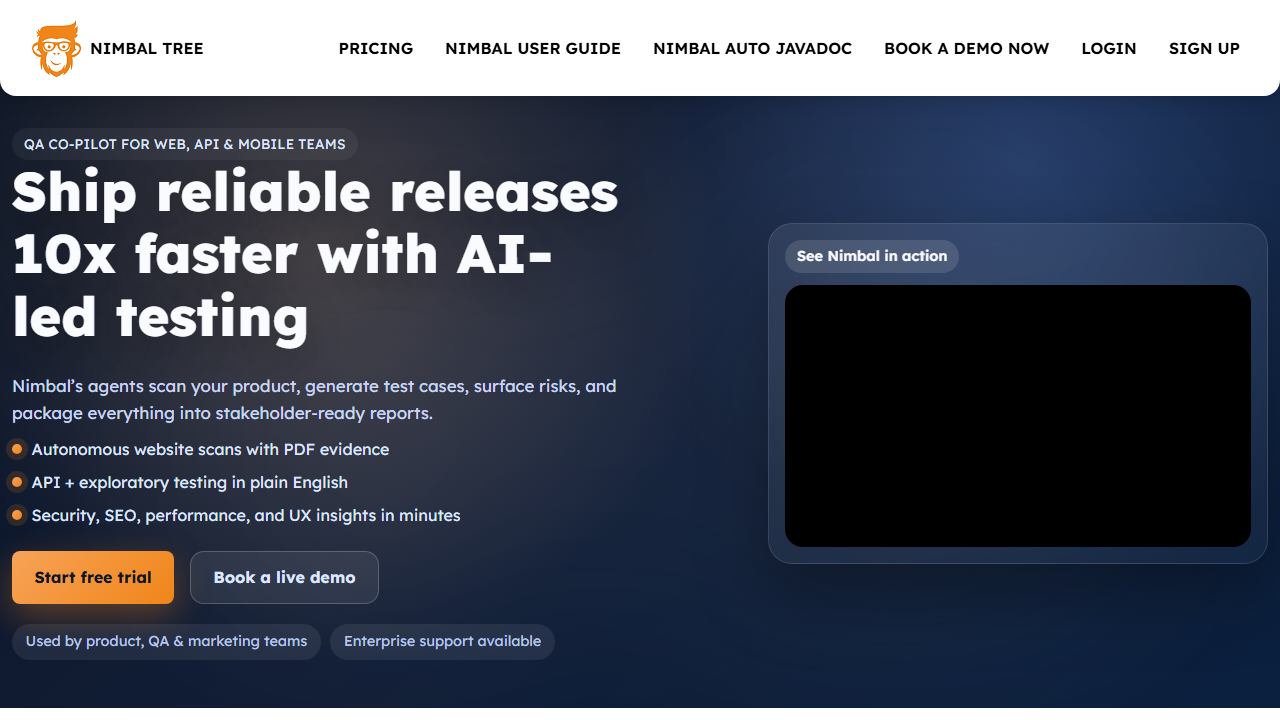Click the Used by product, QA & marketing pill
This screenshot has width=1280, height=720.
click(166, 641)
